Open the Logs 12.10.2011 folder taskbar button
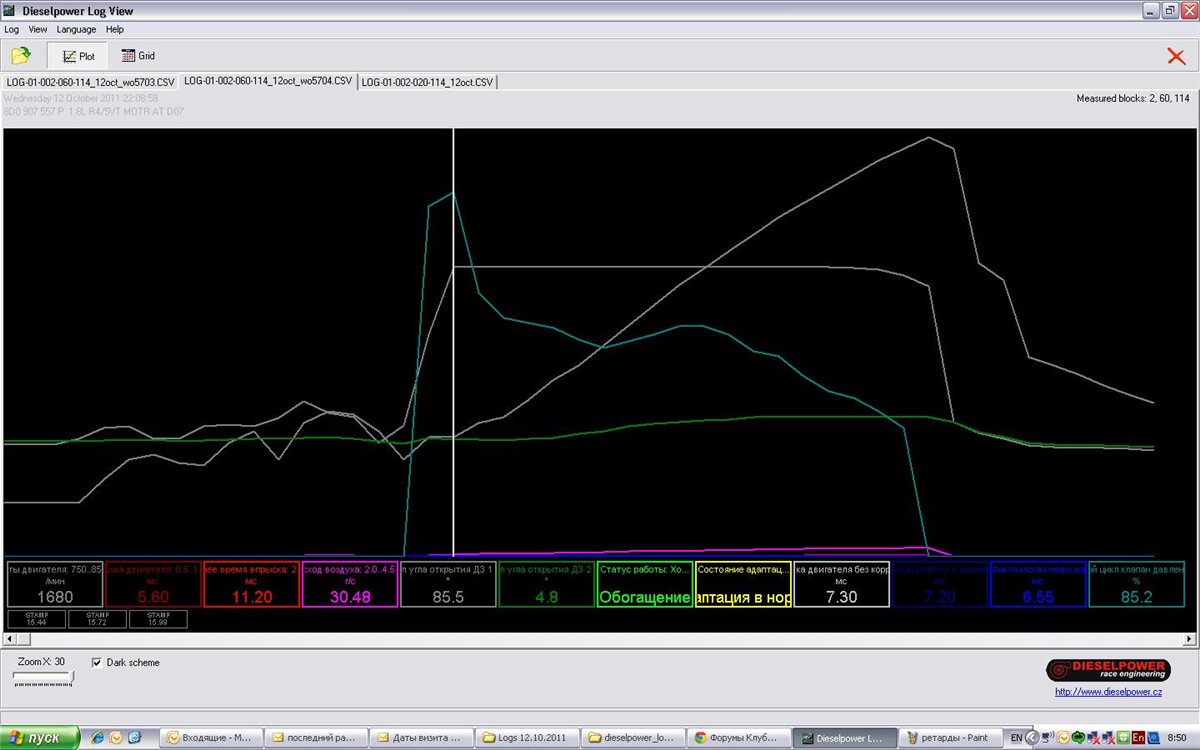 click(x=527, y=738)
